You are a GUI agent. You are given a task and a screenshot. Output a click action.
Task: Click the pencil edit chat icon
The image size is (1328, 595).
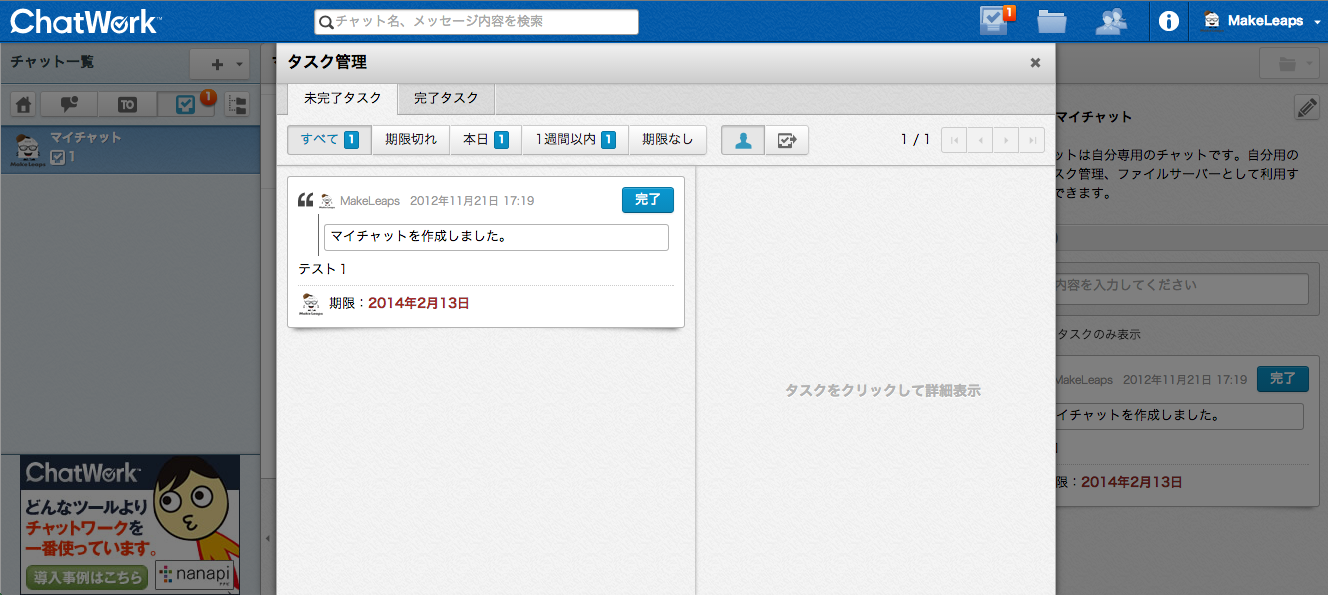pyautogui.click(x=1307, y=108)
